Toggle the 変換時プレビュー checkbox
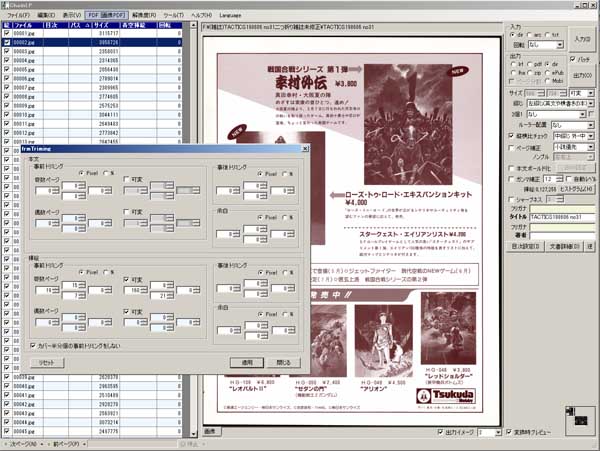600x451 pixels. tap(509, 432)
